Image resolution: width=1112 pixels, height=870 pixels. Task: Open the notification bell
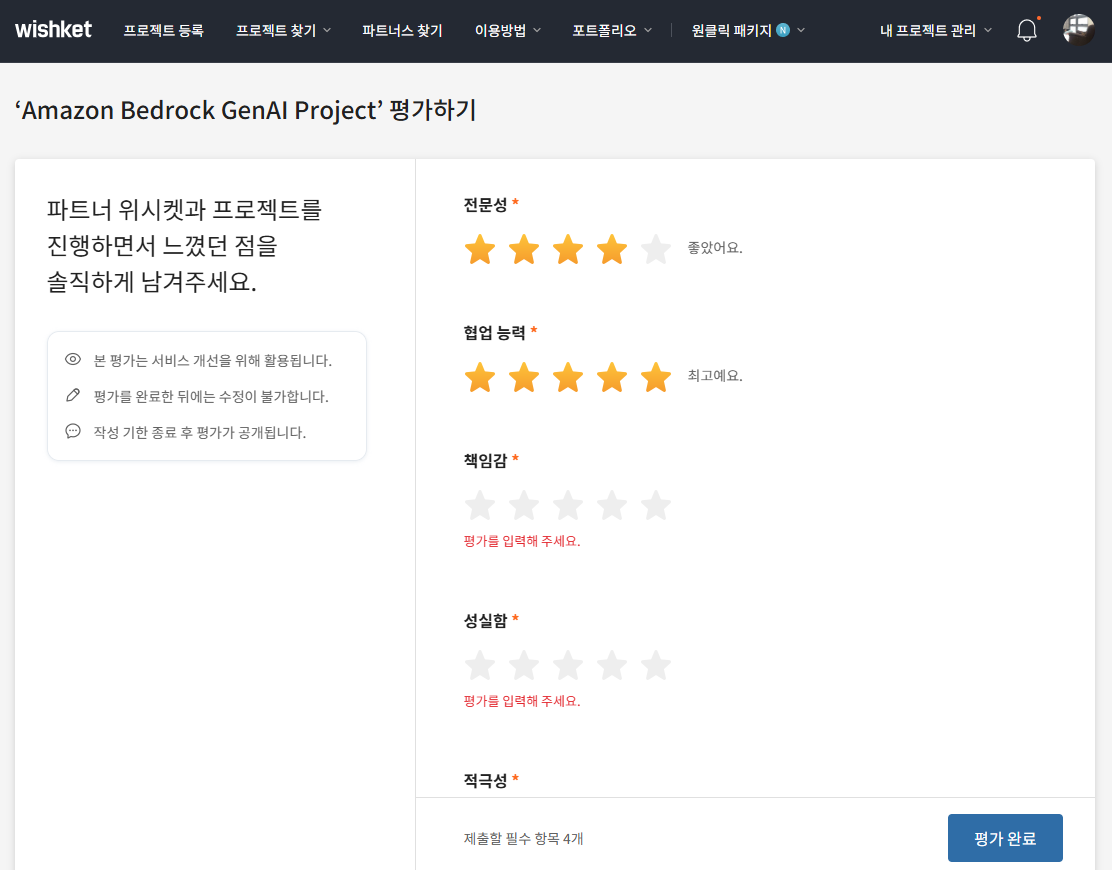[x=1027, y=31]
